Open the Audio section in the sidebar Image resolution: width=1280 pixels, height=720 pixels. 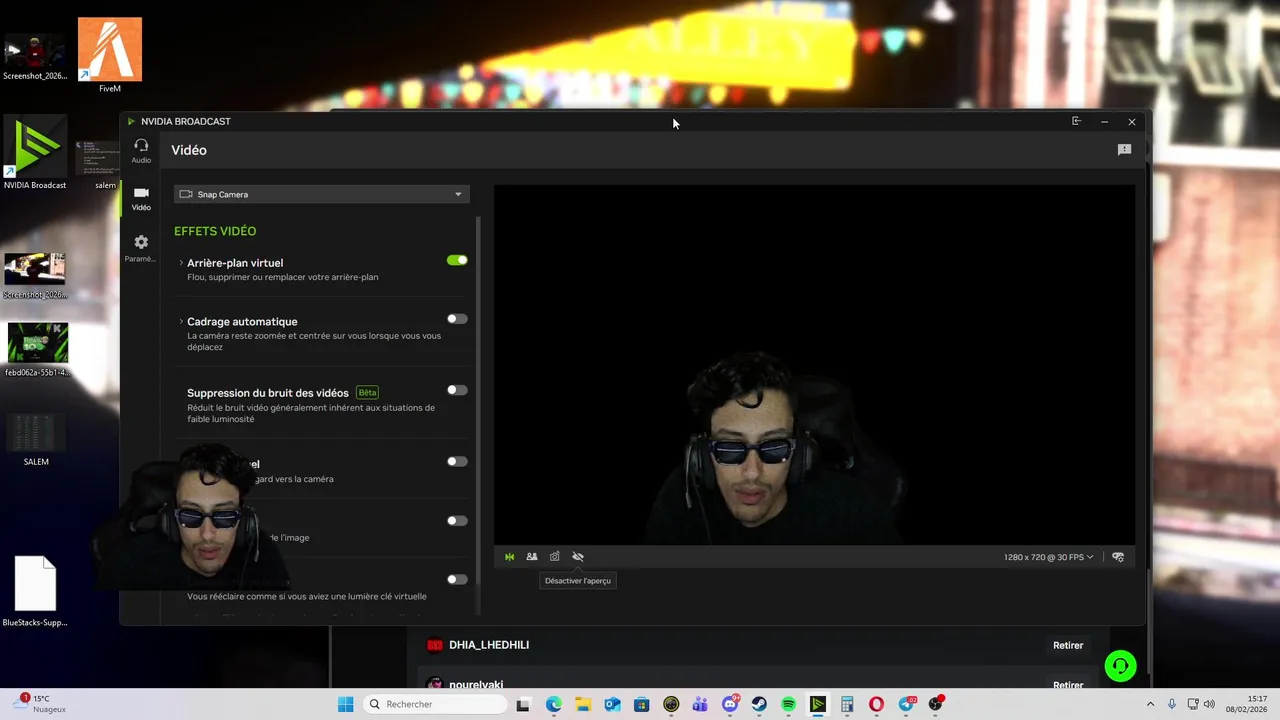coord(141,151)
